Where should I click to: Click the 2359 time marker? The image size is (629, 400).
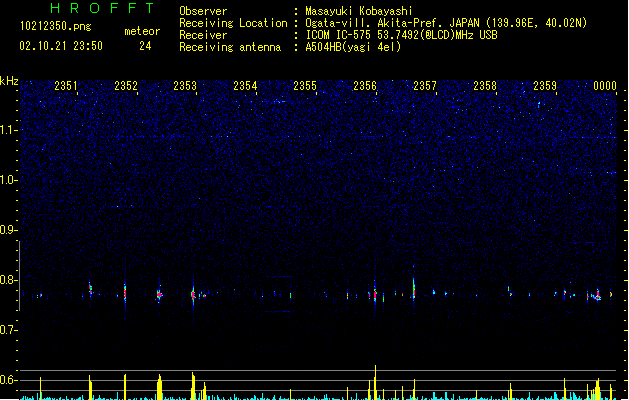click(545, 86)
